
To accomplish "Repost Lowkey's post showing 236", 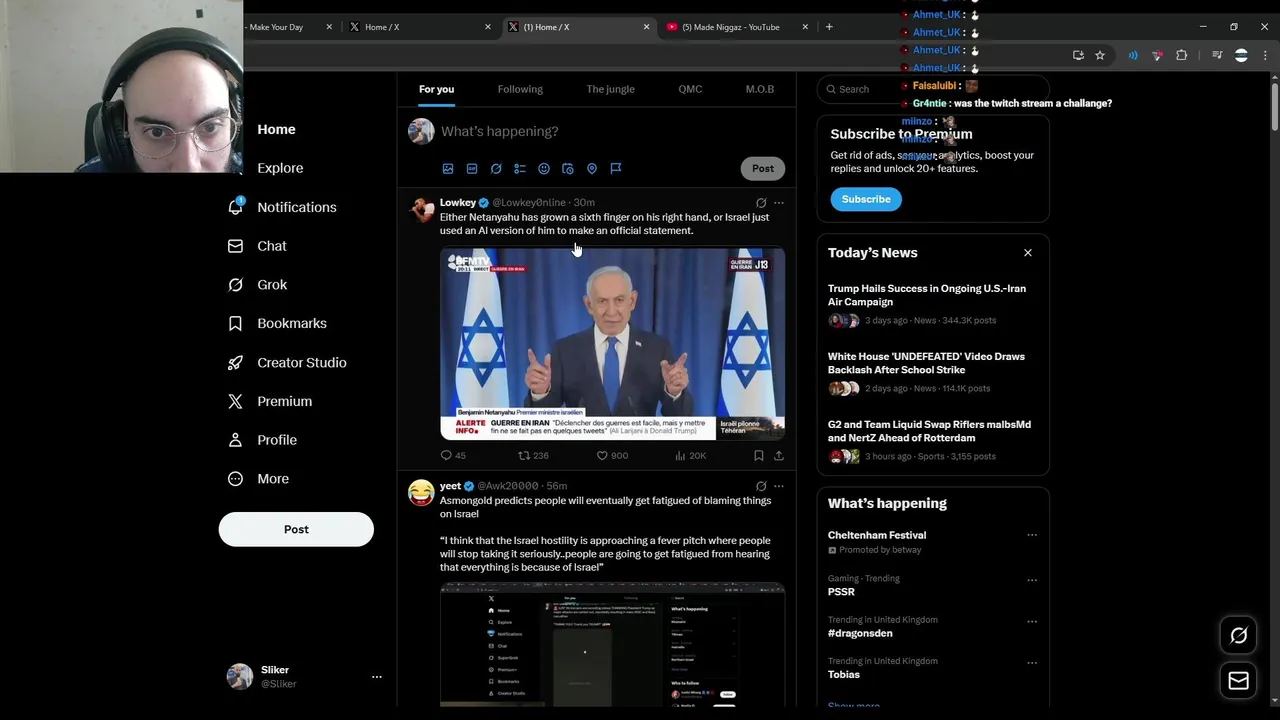I will coord(533,456).
